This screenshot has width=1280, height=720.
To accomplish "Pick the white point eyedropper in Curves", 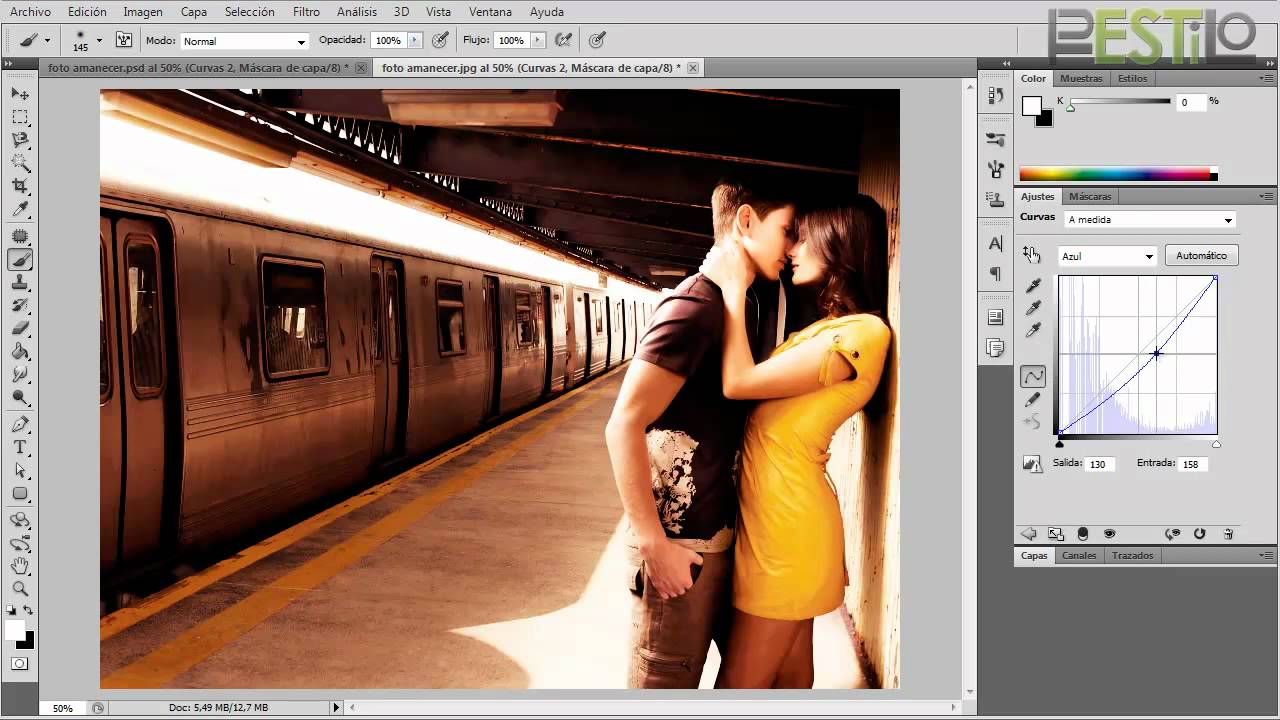I will 1033,330.
